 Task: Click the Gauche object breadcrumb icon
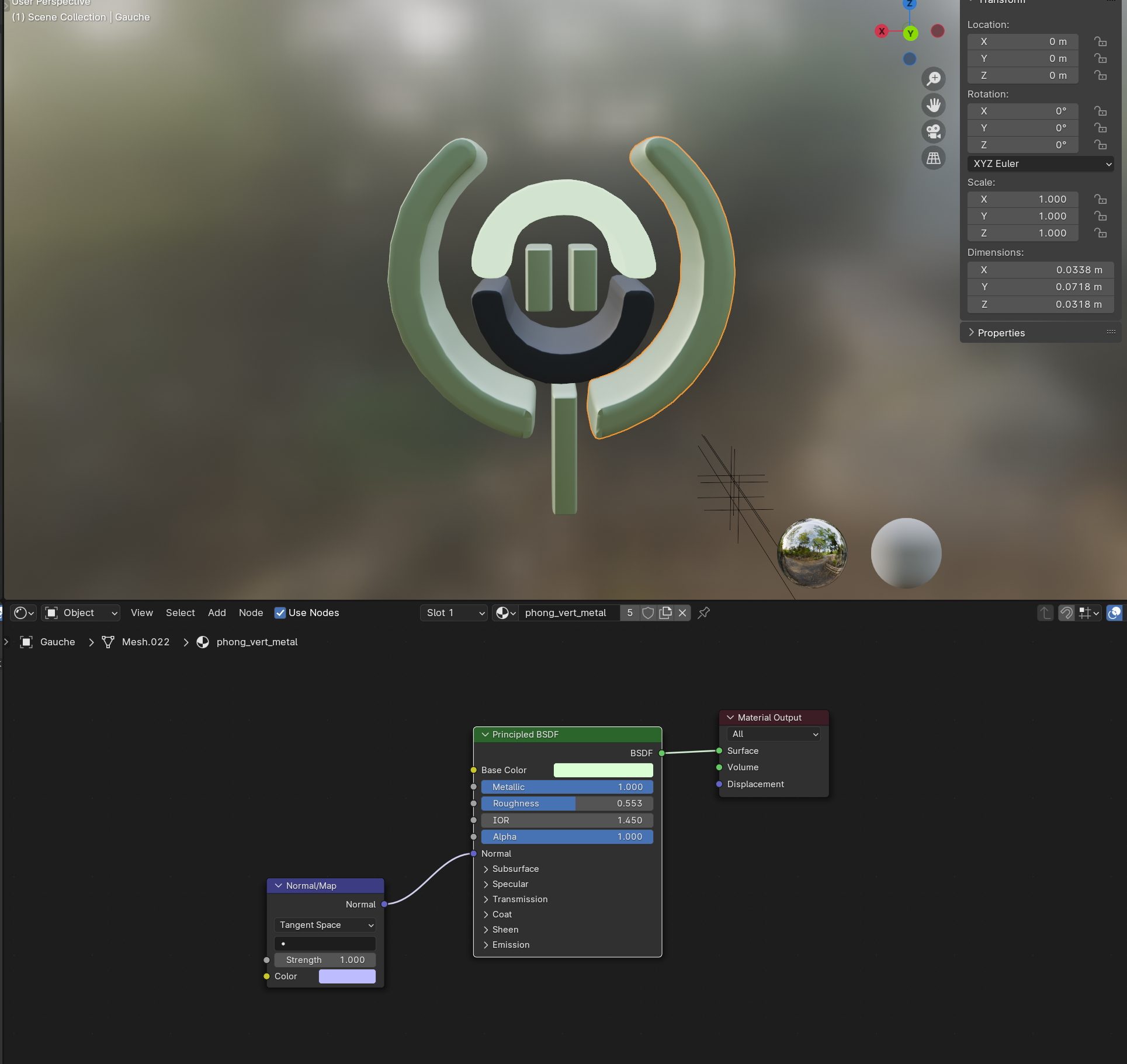pyautogui.click(x=26, y=642)
